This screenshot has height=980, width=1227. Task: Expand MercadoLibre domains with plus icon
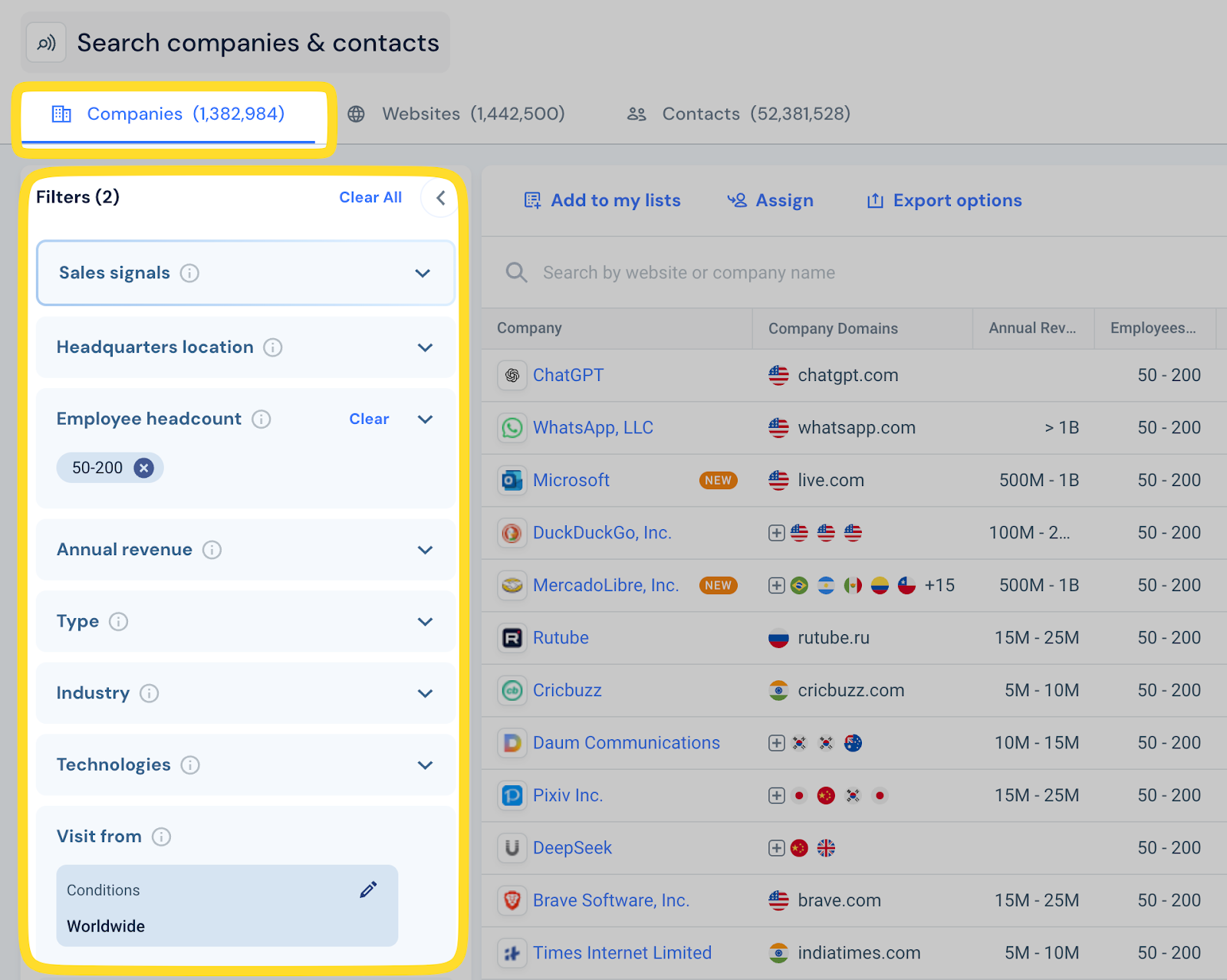click(777, 586)
